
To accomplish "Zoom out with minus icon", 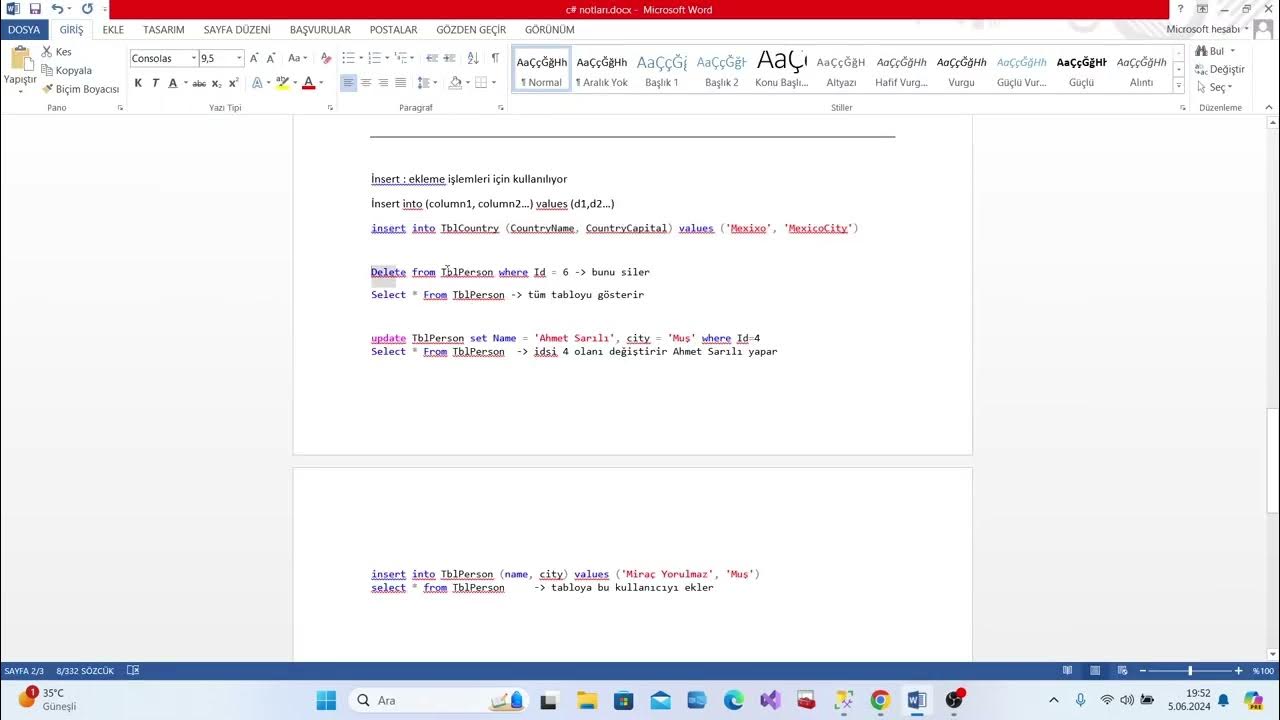I will [x=1143, y=671].
